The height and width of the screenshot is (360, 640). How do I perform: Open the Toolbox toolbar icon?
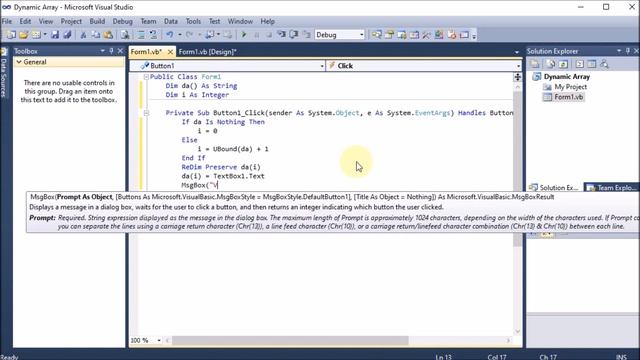[426, 35]
